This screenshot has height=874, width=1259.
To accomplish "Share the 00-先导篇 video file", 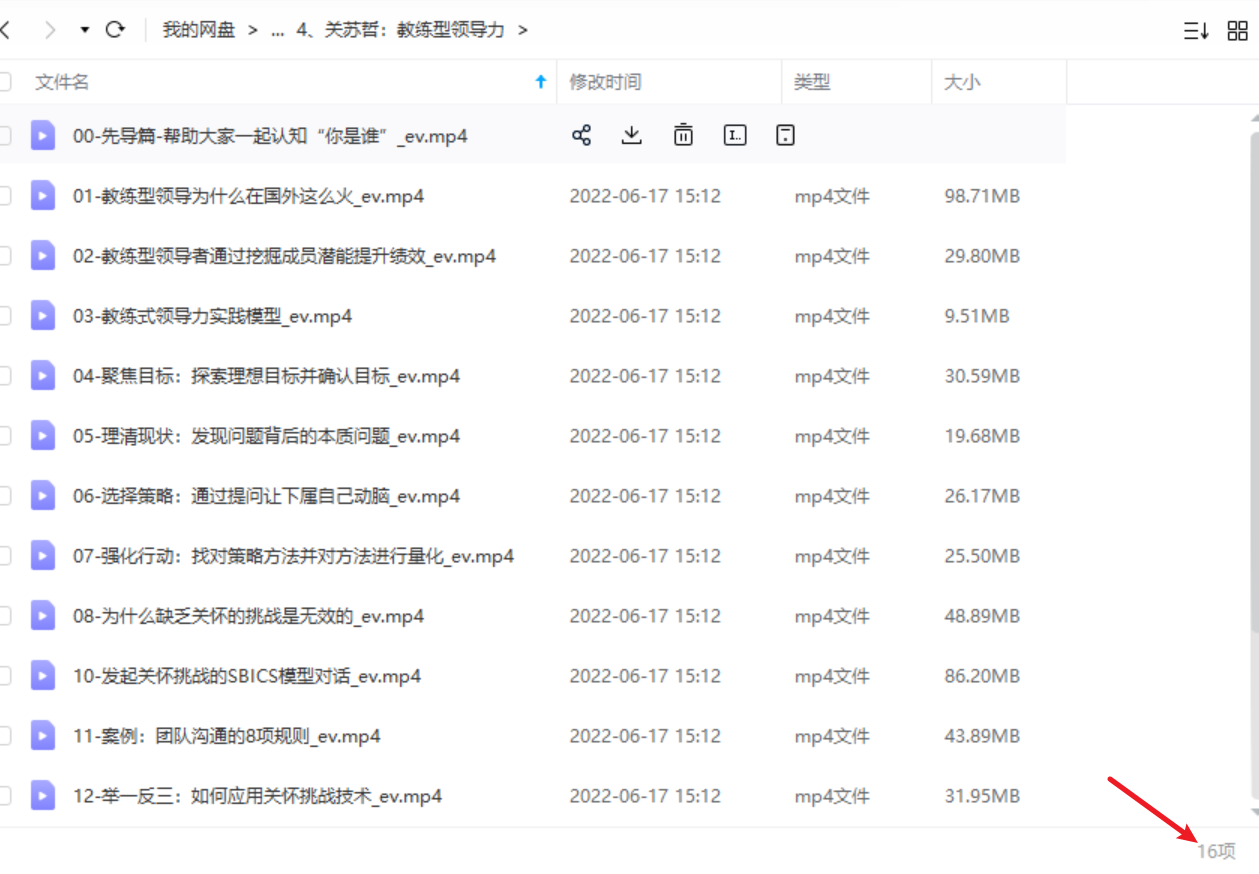I will [581, 135].
